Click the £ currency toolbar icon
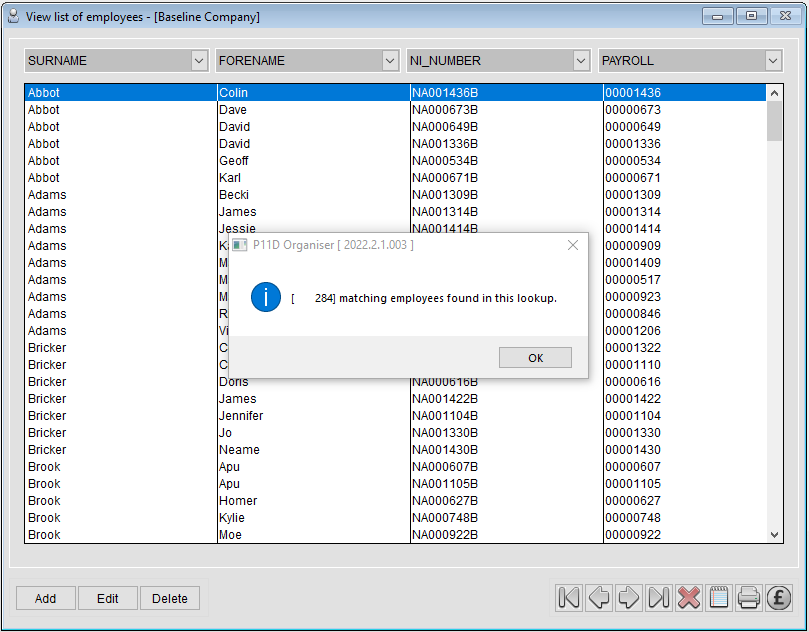 778,597
